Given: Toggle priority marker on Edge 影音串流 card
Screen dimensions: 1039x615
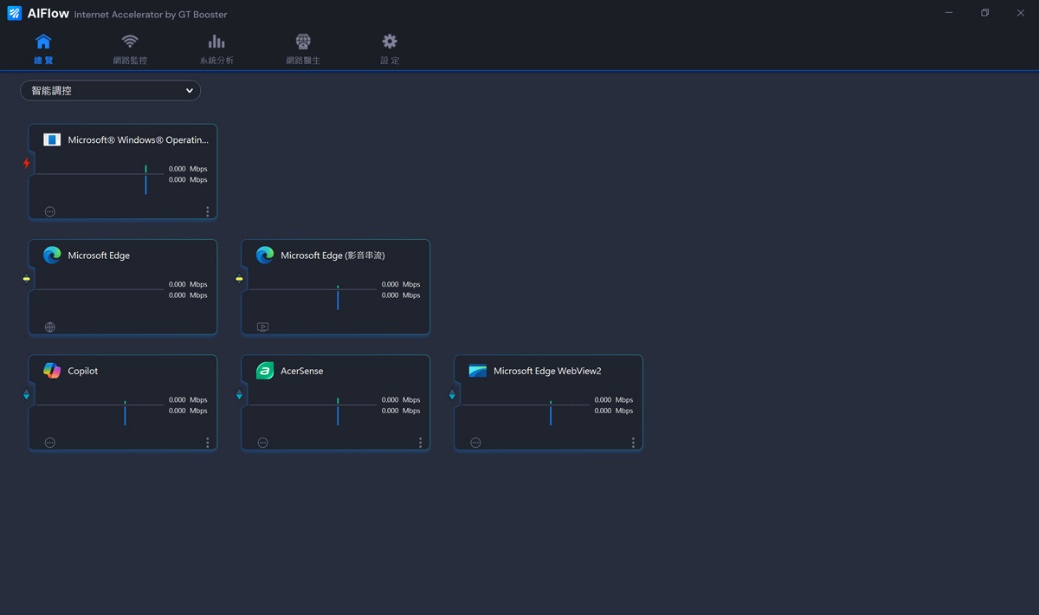Looking at the screenshot, I should click(x=239, y=279).
